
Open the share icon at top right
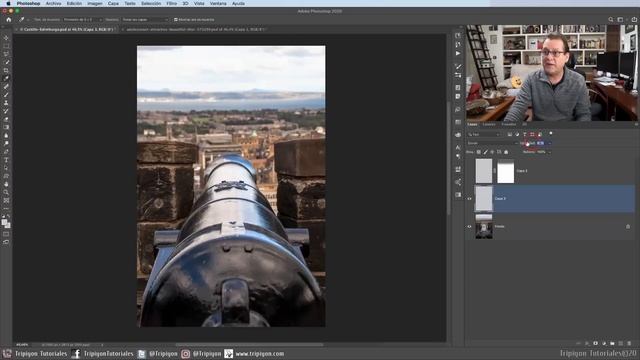pos(634,19)
